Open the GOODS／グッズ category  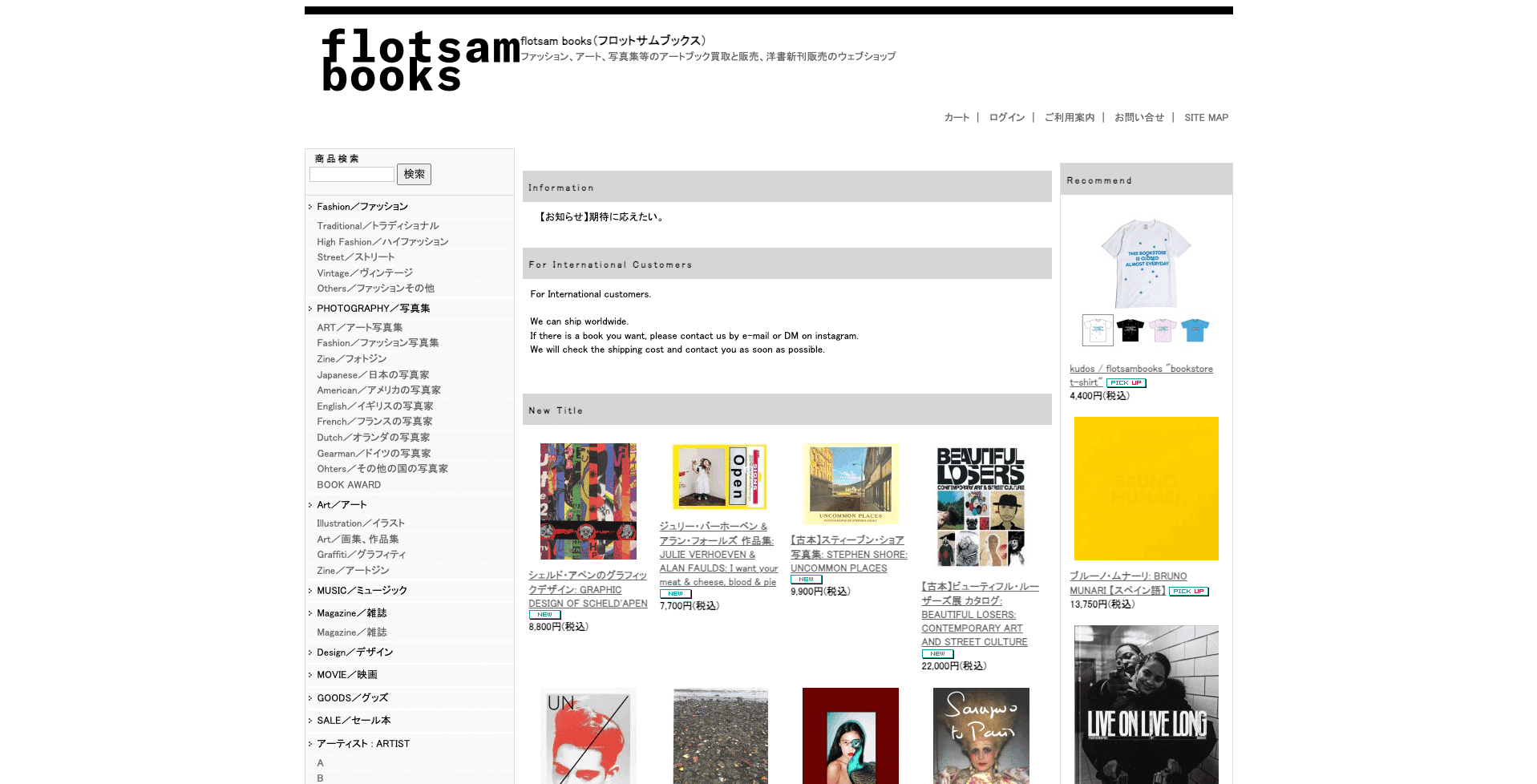click(352, 698)
